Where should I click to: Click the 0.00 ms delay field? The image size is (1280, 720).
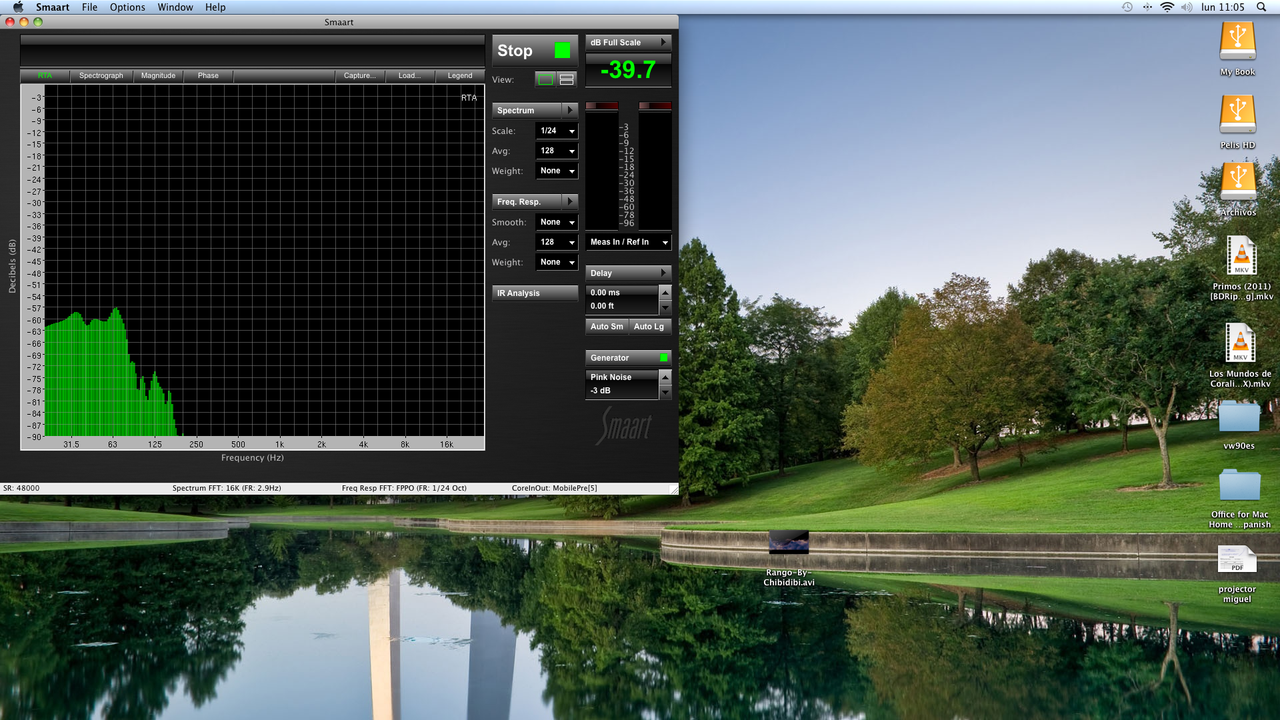coord(622,293)
